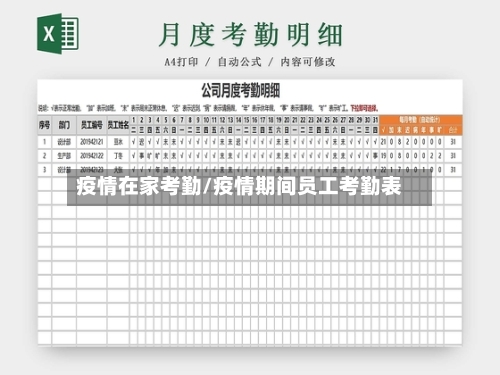Image resolution: width=500 pixels, height=375 pixels.
Task: Click the total 31 in row 2
Action: tap(453, 156)
